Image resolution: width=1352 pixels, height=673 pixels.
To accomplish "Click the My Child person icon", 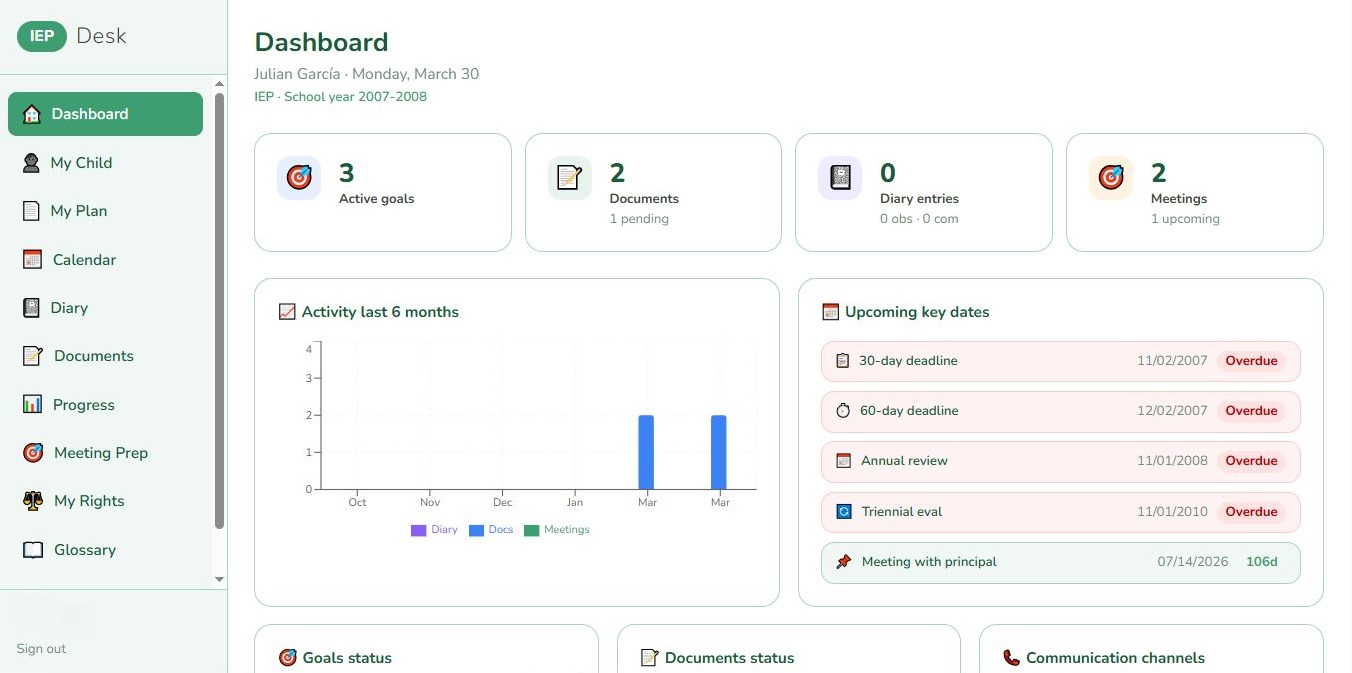I will (x=30, y=162).
